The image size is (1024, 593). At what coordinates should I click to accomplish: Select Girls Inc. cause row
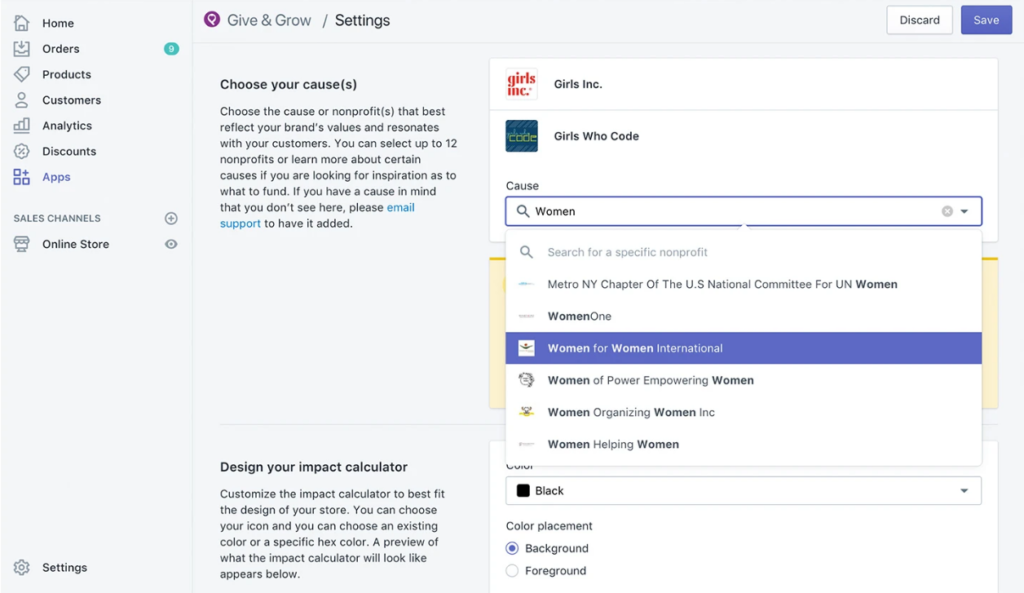point(743,84)
